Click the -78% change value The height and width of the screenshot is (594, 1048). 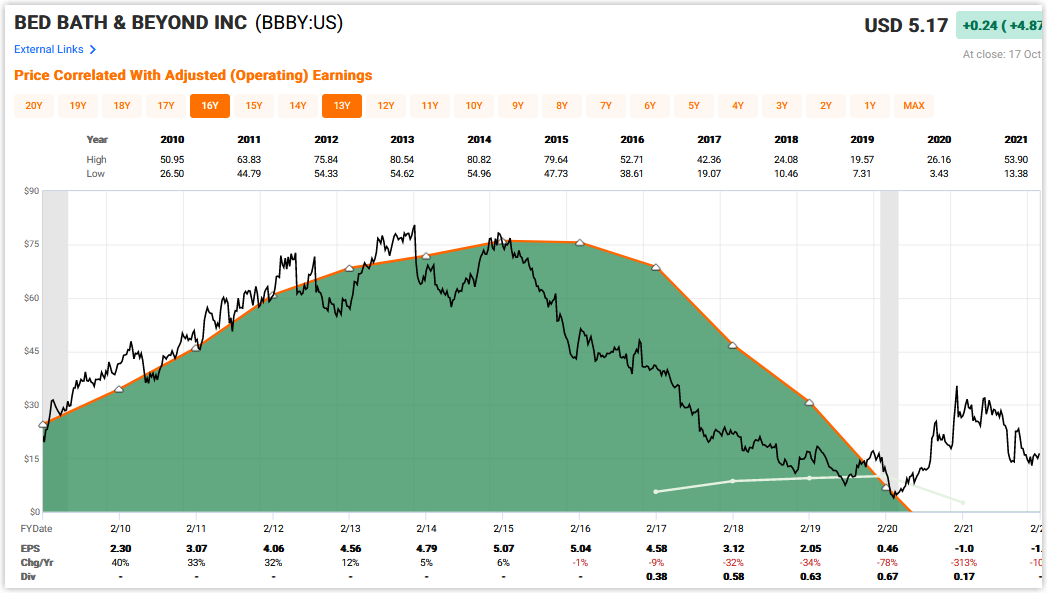coord(887,563)
